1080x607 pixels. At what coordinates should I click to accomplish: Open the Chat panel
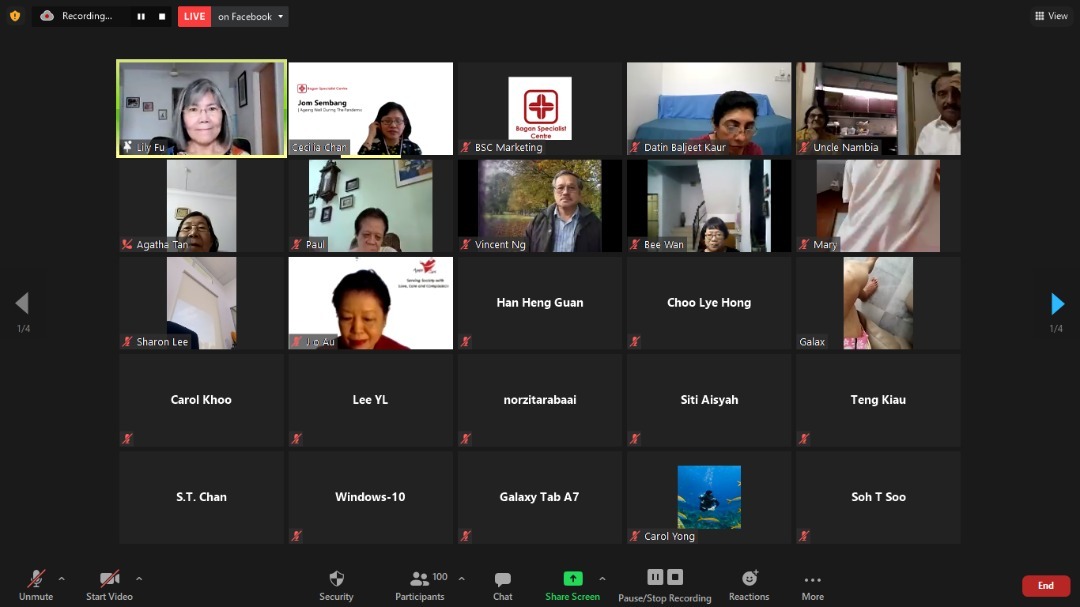pyautogui.click(x=502, y=580)
